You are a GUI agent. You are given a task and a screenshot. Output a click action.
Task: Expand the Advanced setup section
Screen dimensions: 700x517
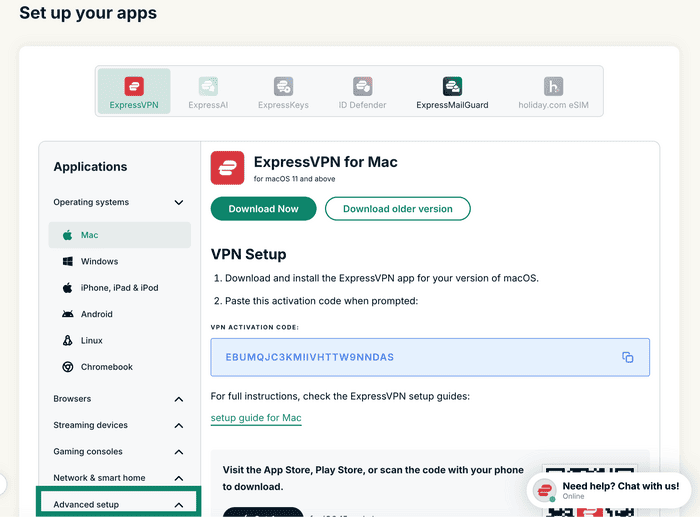click(x=118, y=504)
